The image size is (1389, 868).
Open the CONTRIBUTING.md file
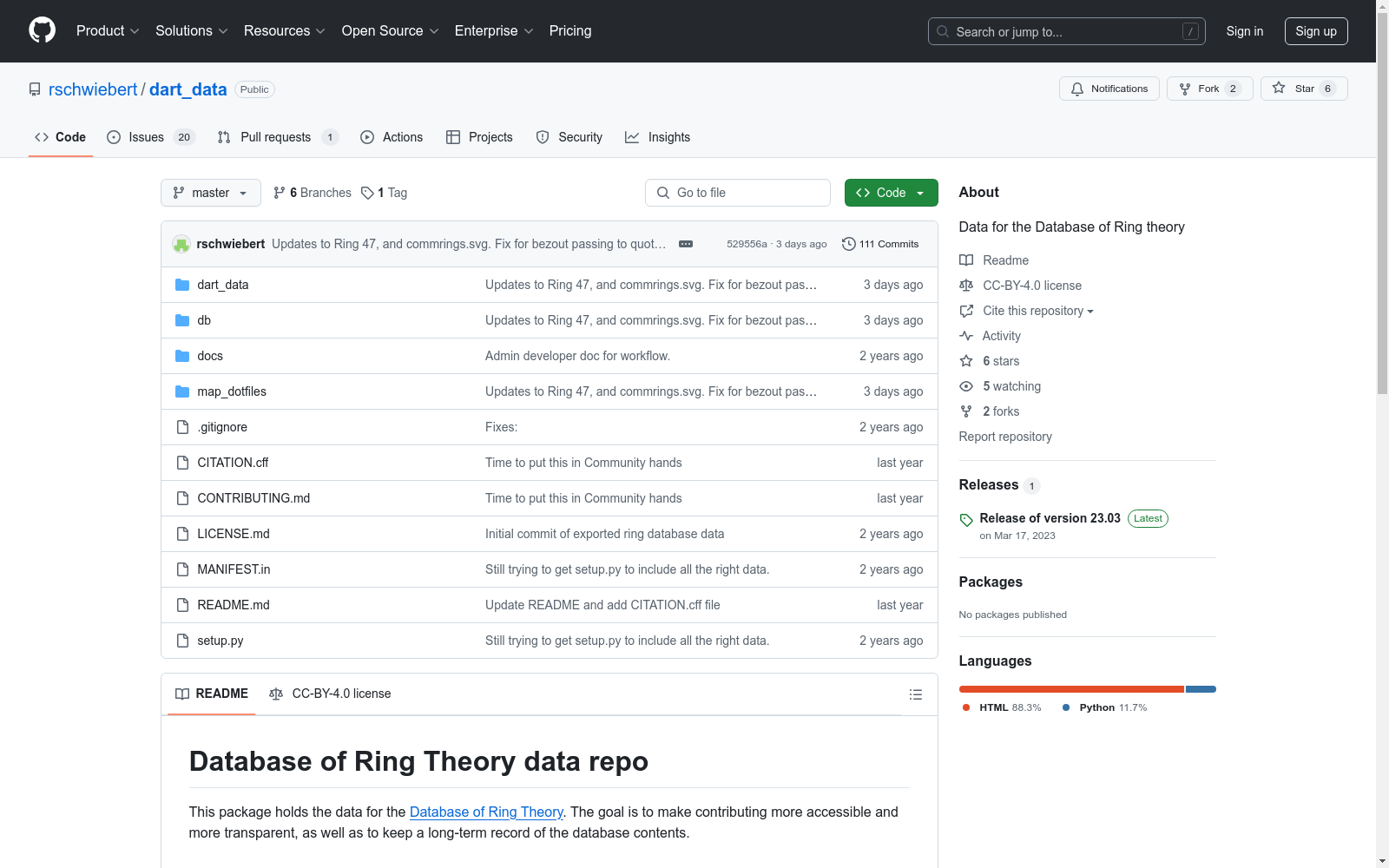253,498
